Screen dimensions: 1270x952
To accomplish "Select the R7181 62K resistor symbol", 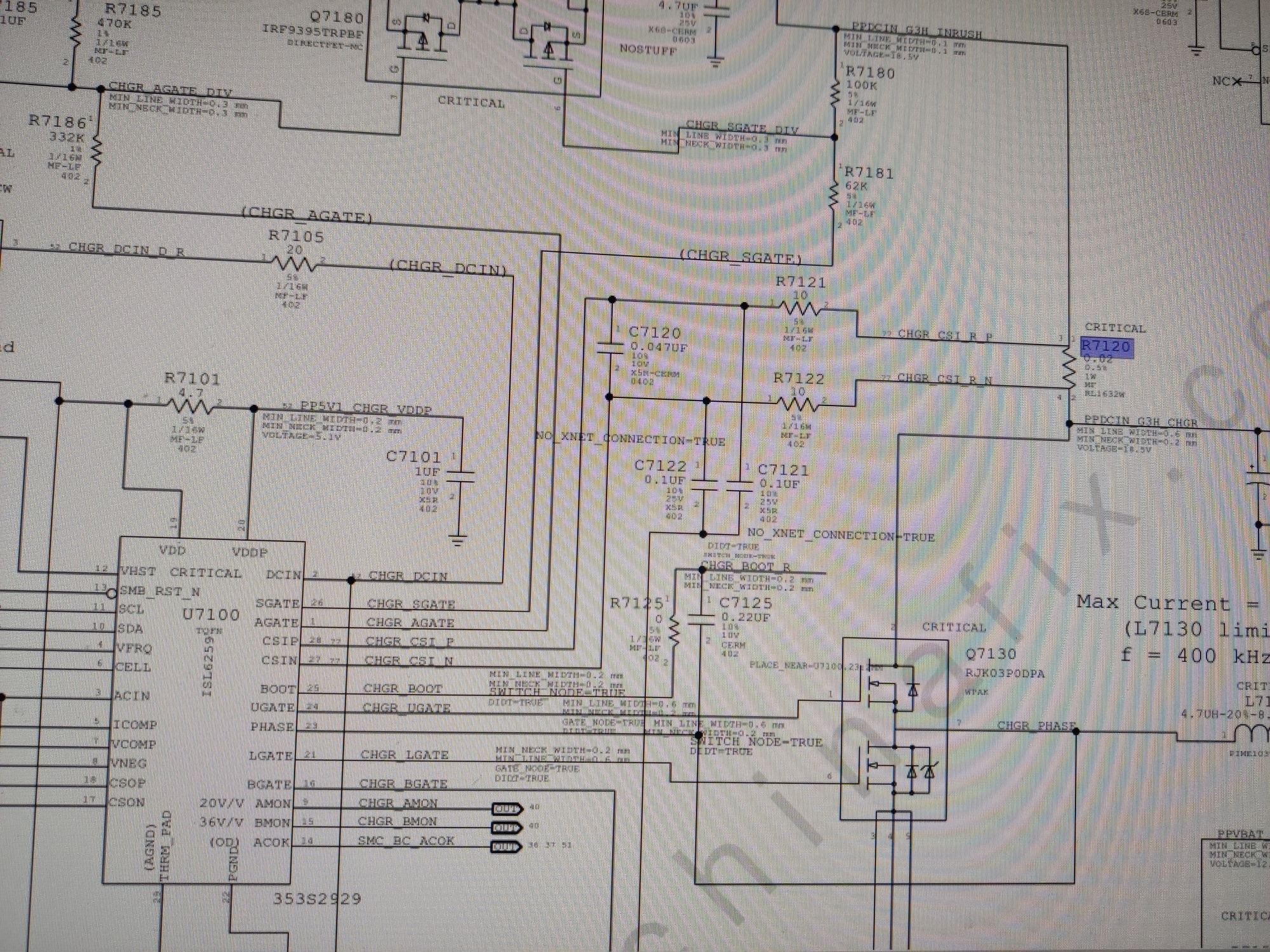I will click(x=834, y=197).
